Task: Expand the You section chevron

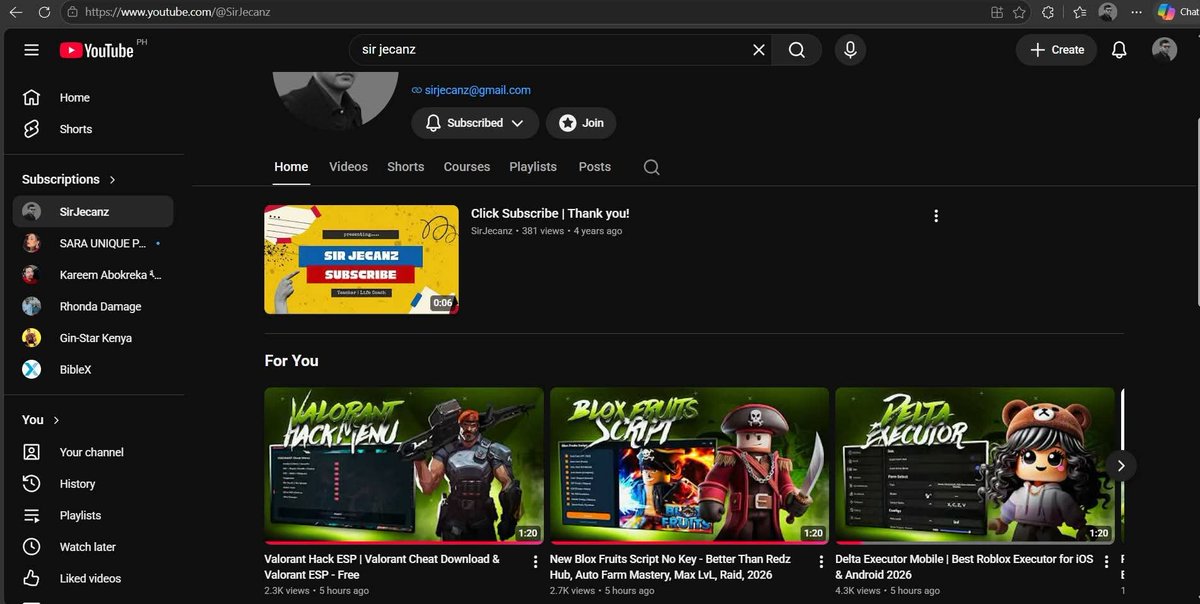Action: [56, 420]
